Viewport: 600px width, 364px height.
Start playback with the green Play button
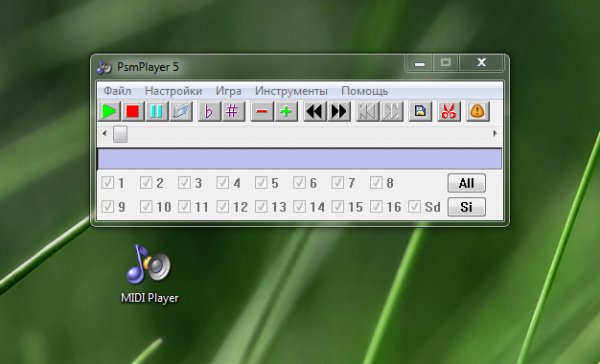point(109,112)
